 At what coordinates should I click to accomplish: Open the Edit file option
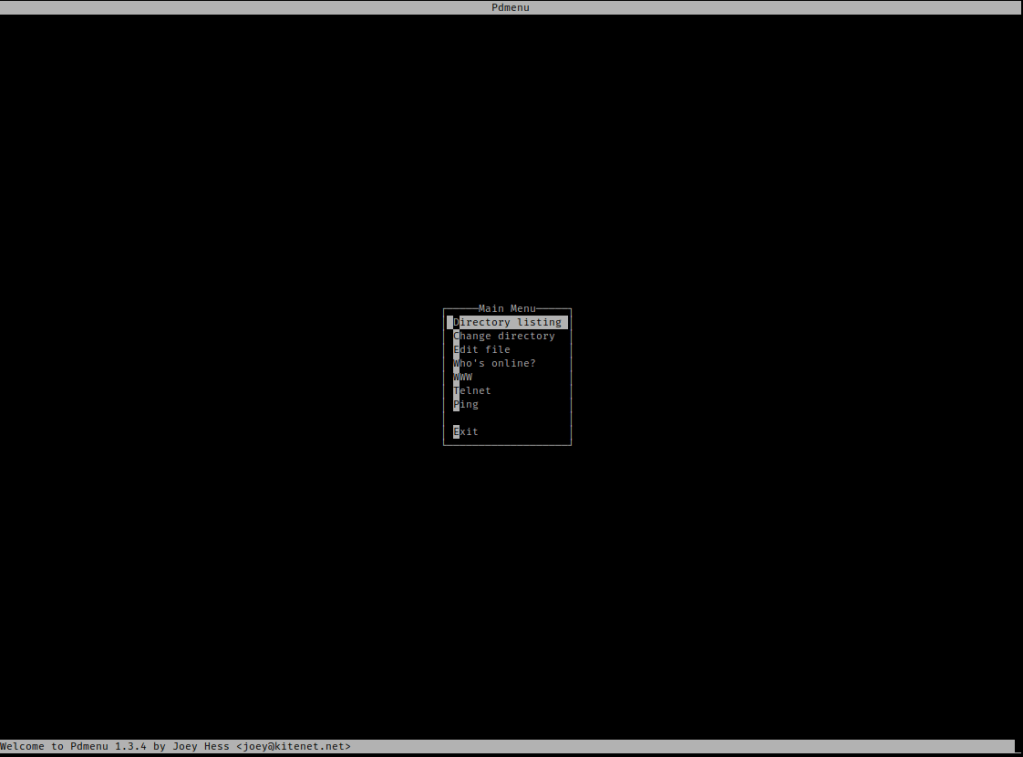482,350
